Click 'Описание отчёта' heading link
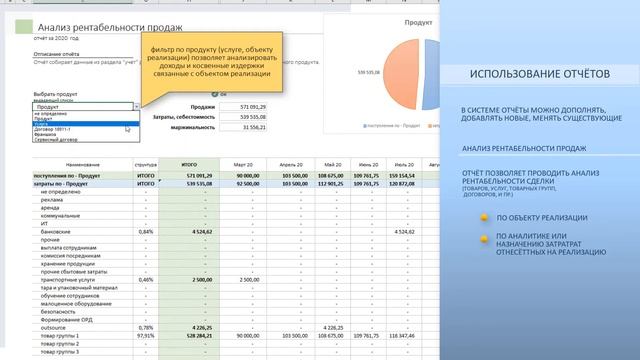Viewport: 640px width, 360px height. click(x=56, y=54)
